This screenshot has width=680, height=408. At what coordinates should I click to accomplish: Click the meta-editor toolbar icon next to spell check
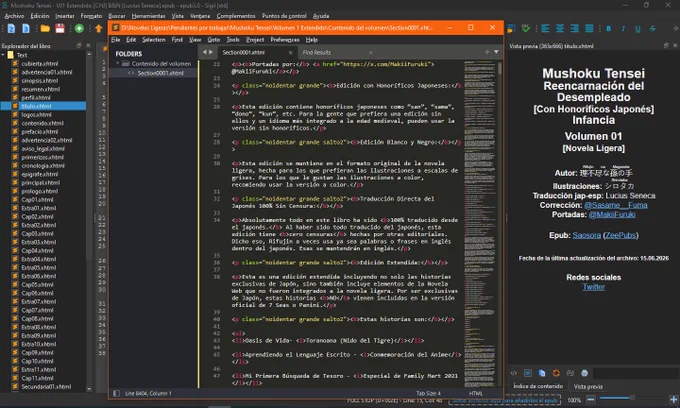point(511,29)
